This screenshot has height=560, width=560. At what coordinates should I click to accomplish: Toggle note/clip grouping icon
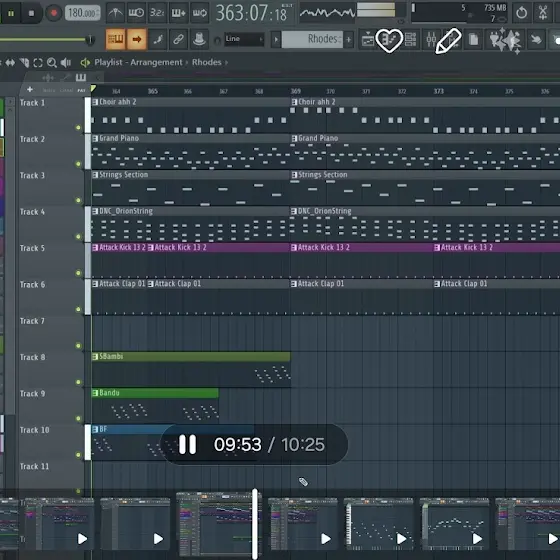(158, 39)
